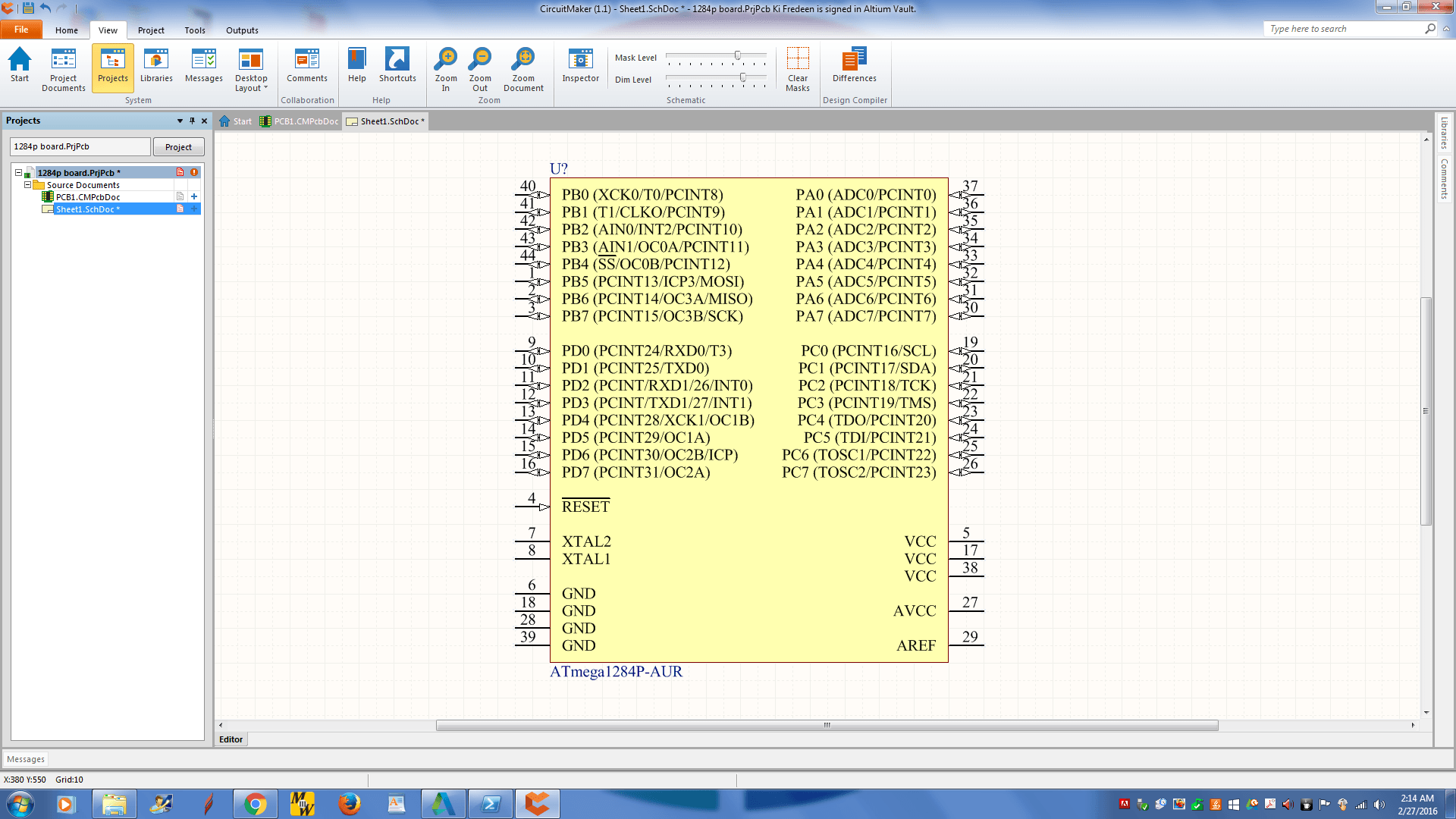Viewport: 1456px width, 819px height.
Task: Open the Libraries side tab on the right
Action: click(1444, 133)
